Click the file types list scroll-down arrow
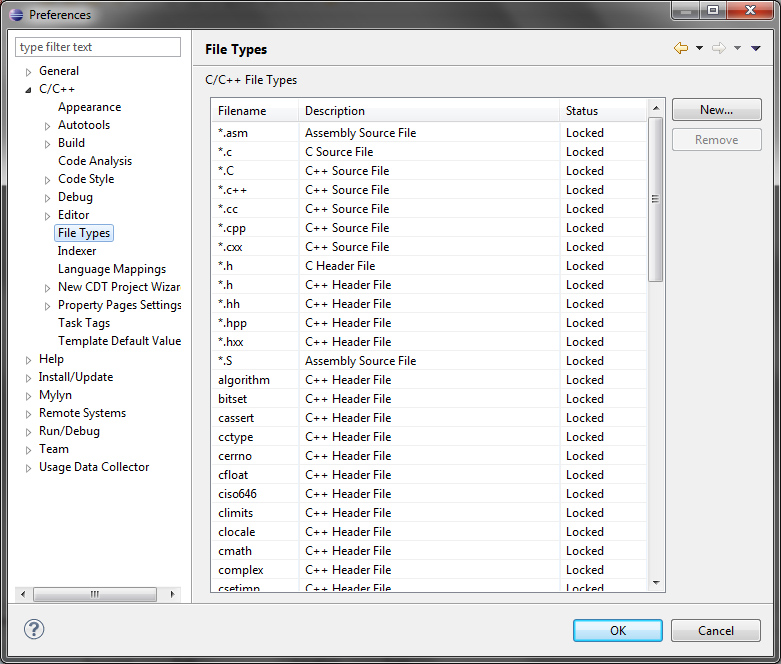 (656, 582)
